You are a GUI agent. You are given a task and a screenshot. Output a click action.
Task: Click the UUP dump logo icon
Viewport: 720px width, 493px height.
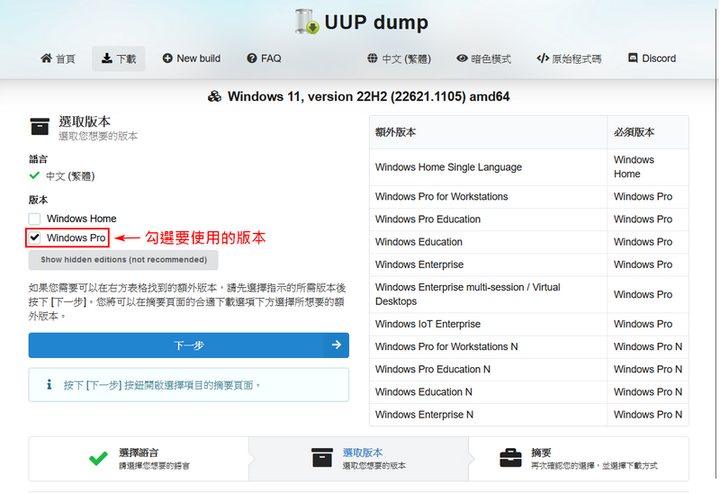click(307, 22)
